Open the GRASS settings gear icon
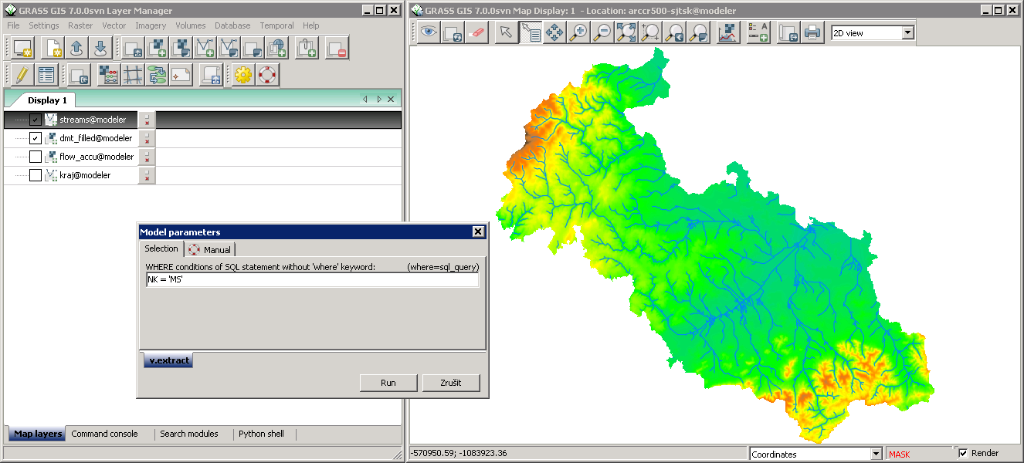Image resolution: width=1024 pixels, height=463 pixels. coord(243,75)
